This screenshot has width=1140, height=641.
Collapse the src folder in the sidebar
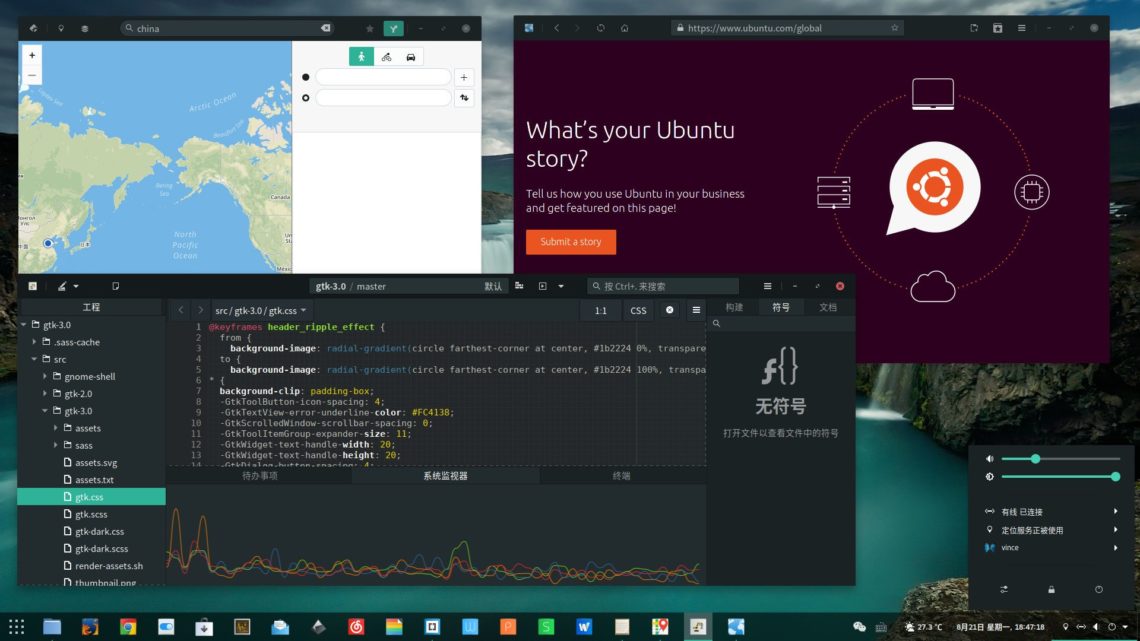tap(34, 358)
